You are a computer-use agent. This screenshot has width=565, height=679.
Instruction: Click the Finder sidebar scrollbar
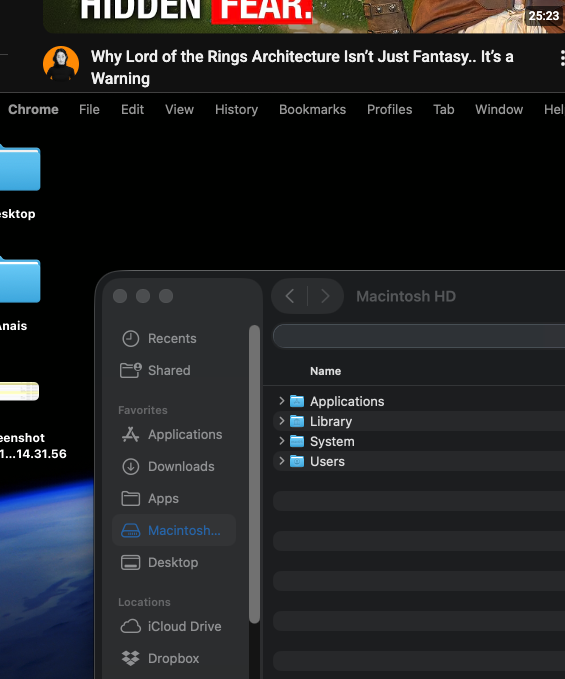[x=255, y=474]
